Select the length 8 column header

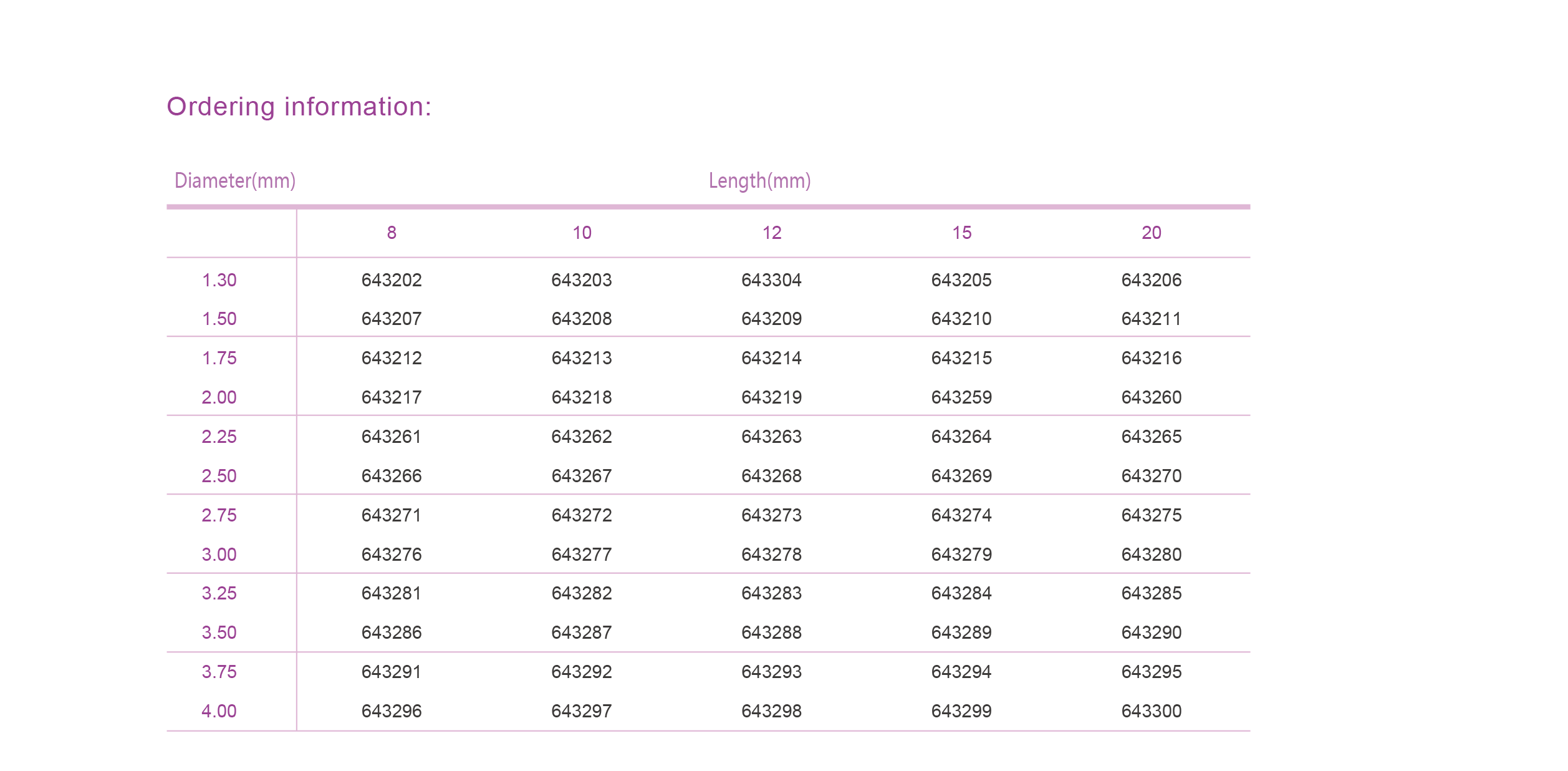coord(392,233)
